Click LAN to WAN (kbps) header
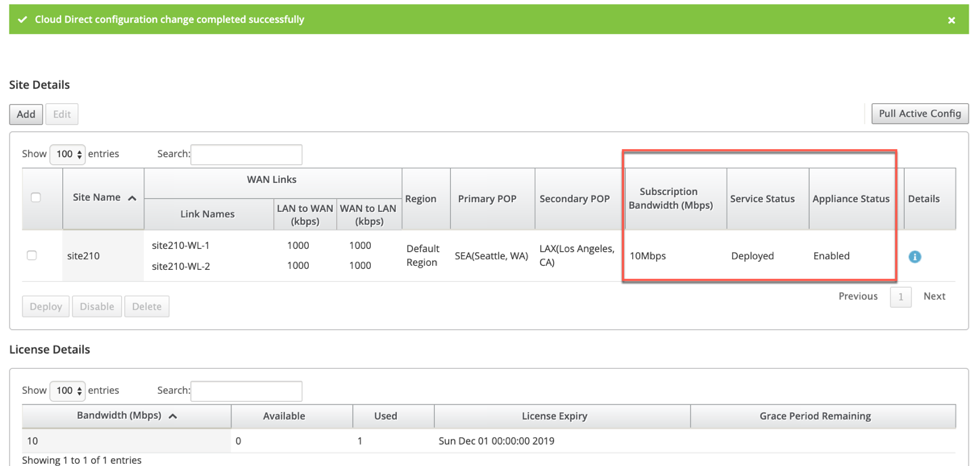This screenshot has width=974, height=466. [304, 214]
